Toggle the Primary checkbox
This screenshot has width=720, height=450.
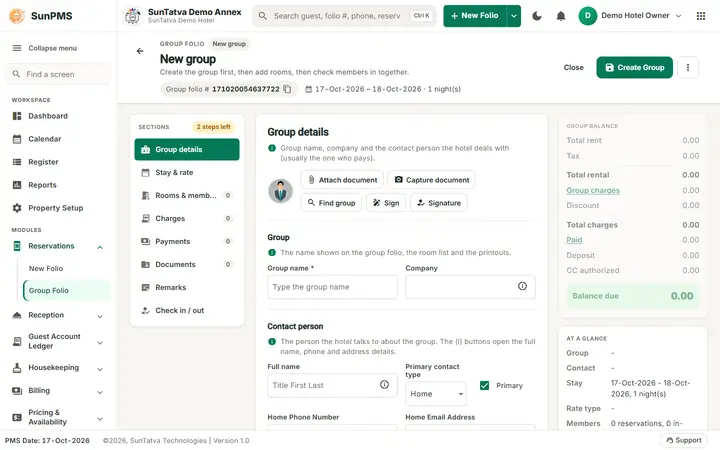point(484,385)
